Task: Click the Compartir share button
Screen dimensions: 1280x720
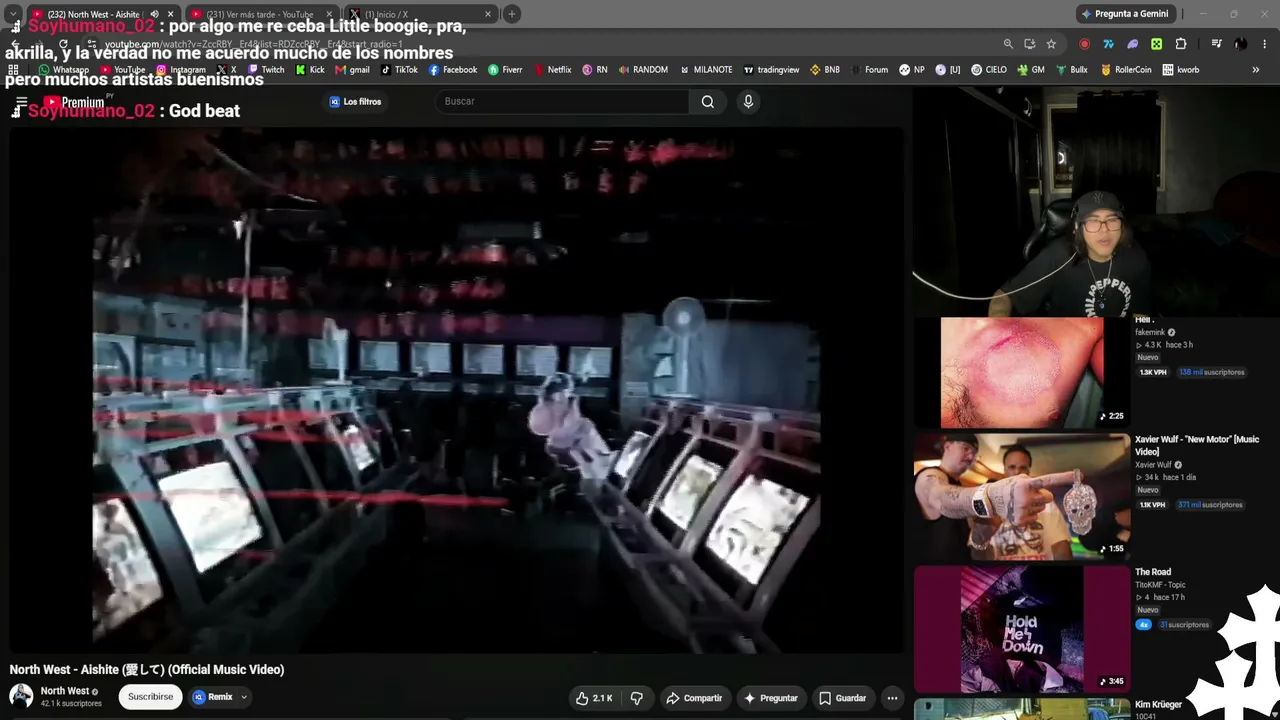Action: (x=694, y=698)
